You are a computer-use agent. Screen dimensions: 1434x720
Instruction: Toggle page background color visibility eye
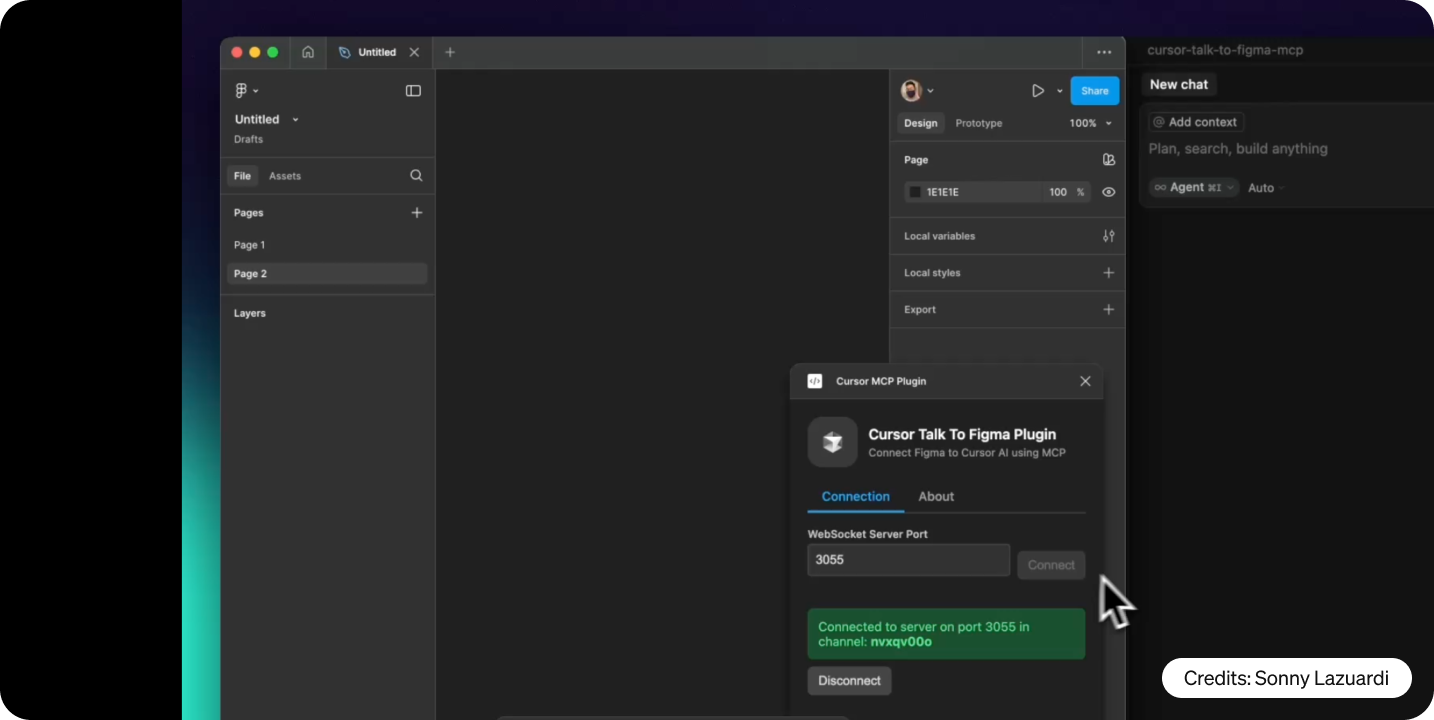point(1108,192)
